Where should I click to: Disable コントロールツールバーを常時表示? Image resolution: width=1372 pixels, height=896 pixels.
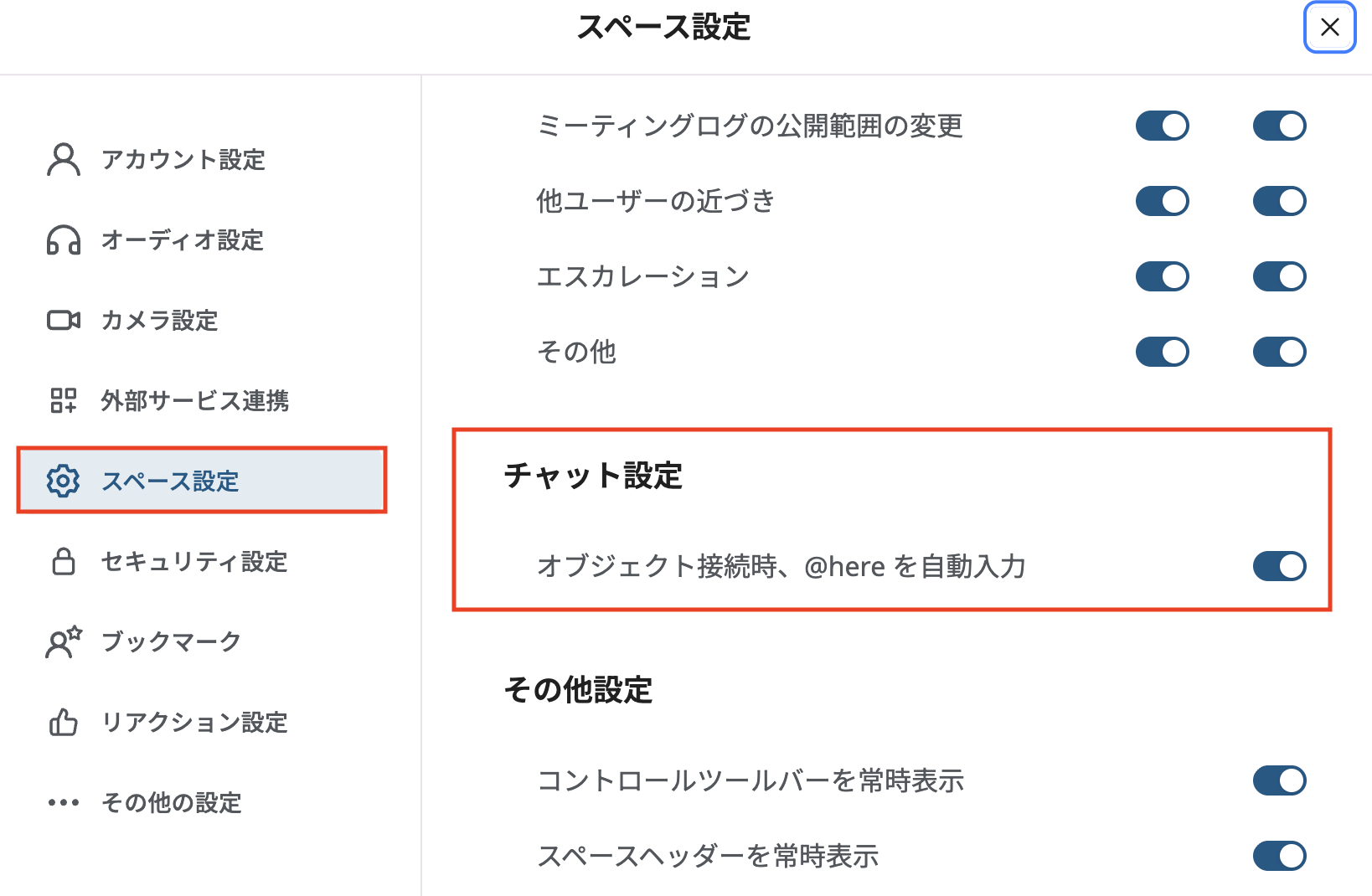coord(1278,780)
